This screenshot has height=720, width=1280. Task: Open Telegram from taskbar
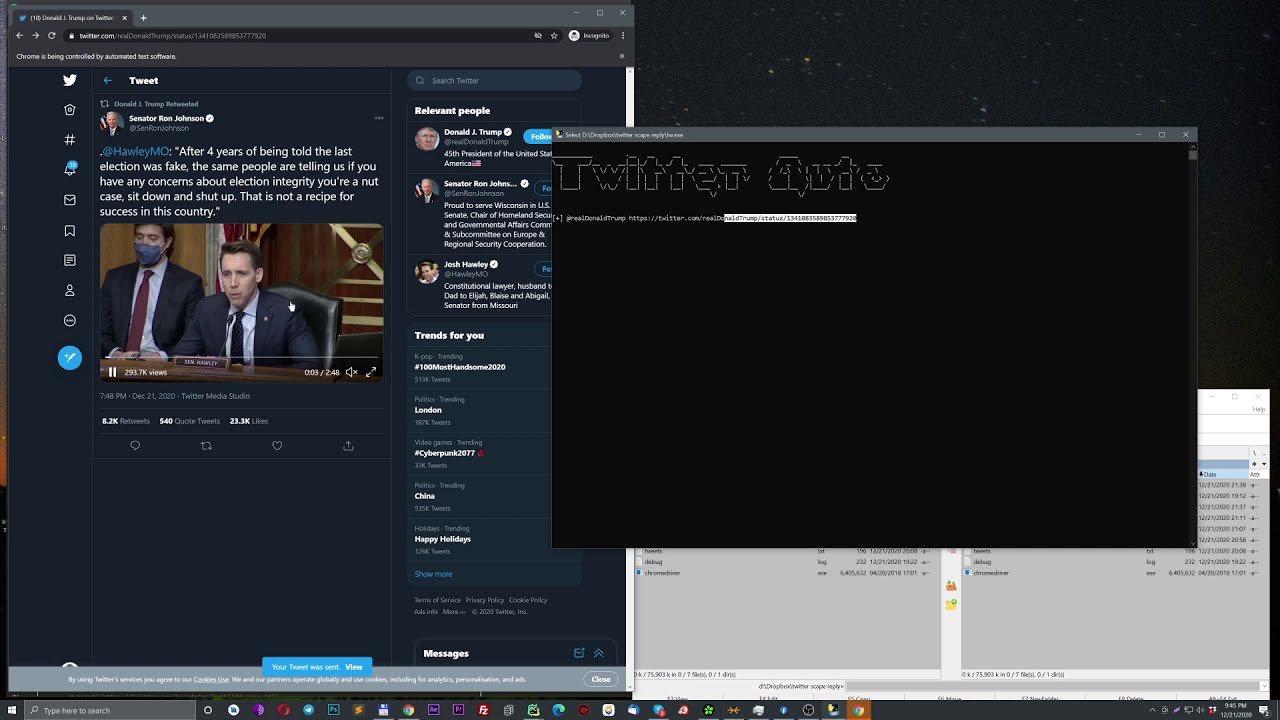pyautogui.click(x=308, y=710)
